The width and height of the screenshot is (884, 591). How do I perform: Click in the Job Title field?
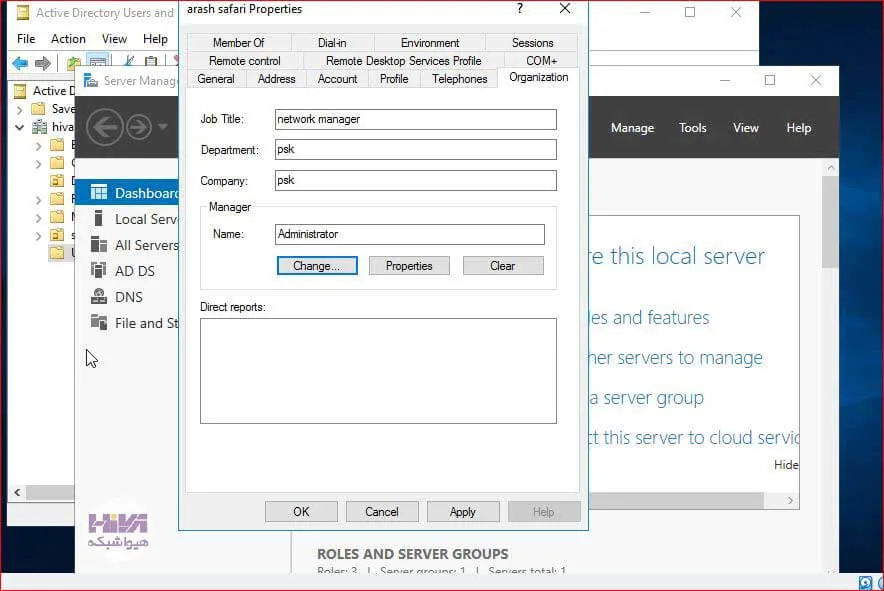416,119
